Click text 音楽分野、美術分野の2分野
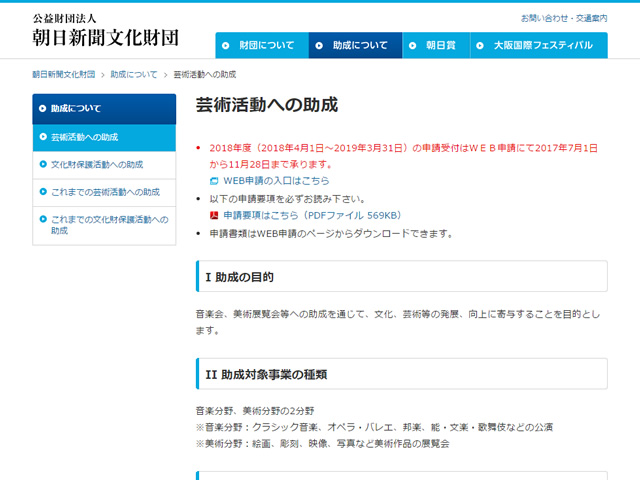 coord(255,411)
